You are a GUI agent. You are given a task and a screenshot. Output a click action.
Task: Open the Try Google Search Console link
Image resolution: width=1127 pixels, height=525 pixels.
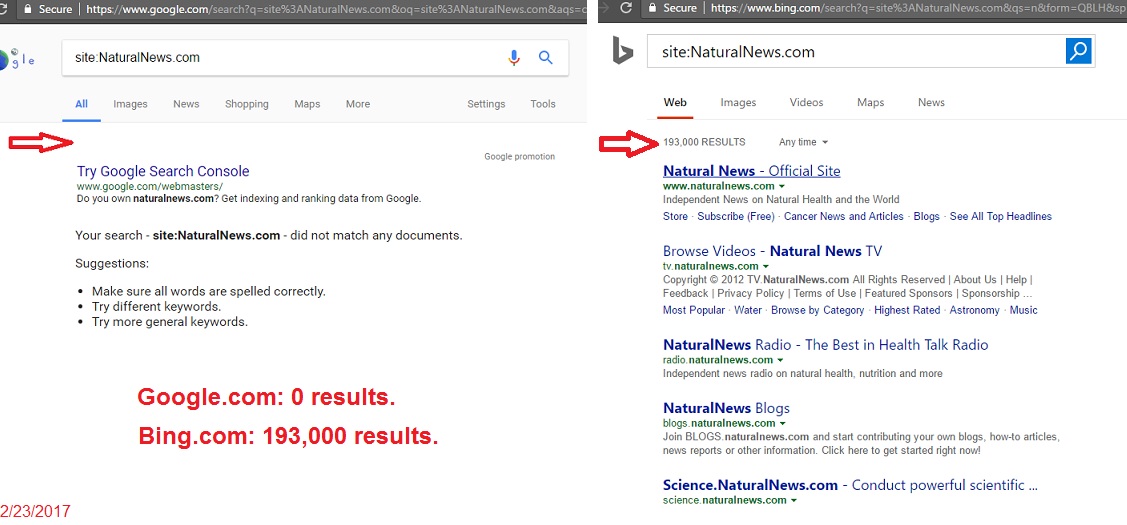coord(163,171)
